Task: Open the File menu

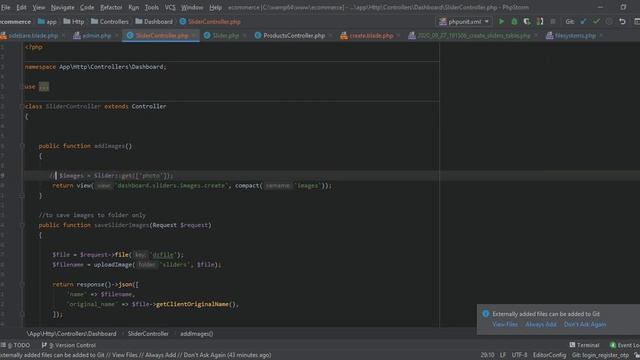Action: point(6,7)
